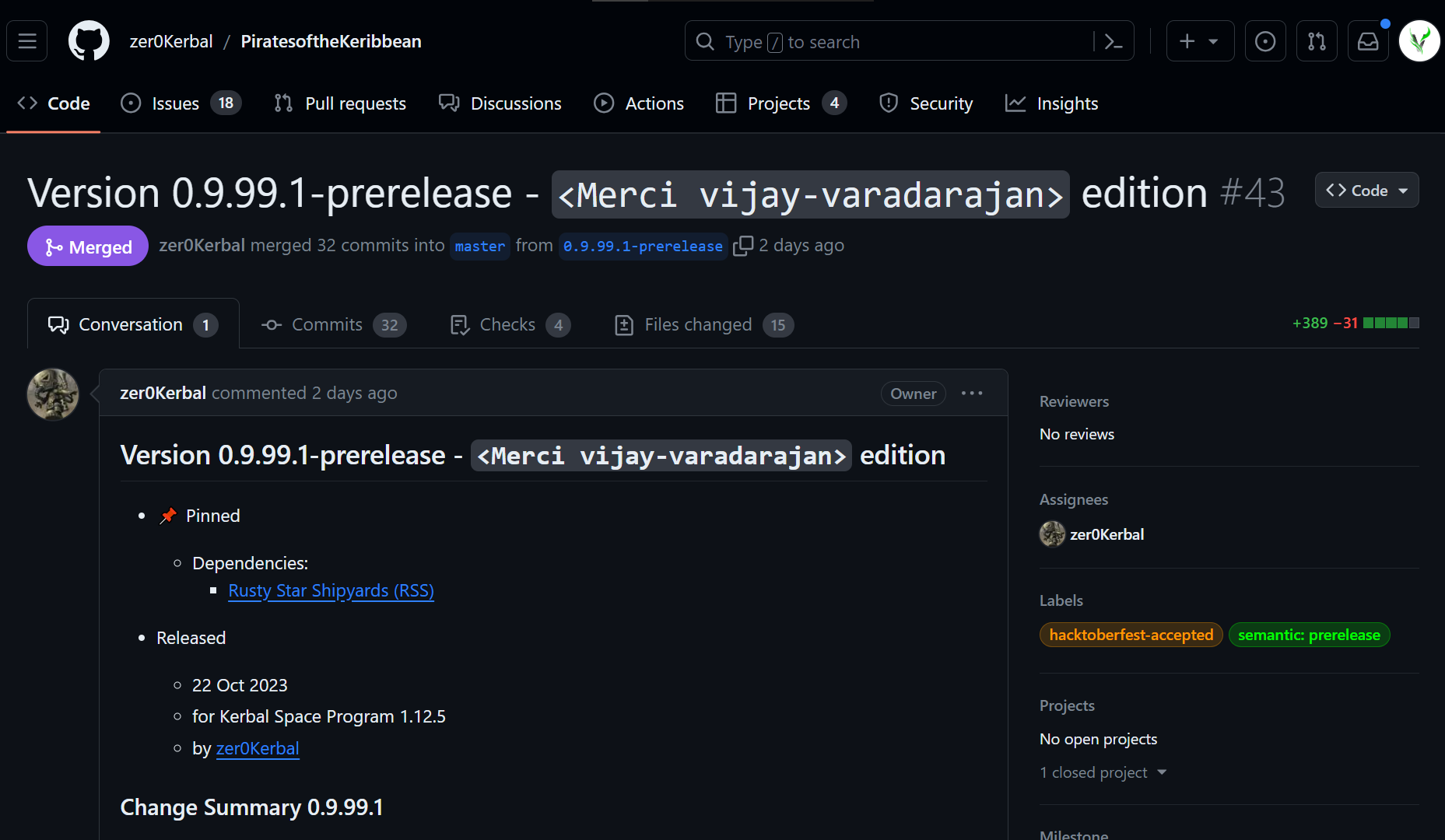Open the Projects tab
This screenshot has height=840, width=1445.
pyautogui.click(x=781, y=103)
